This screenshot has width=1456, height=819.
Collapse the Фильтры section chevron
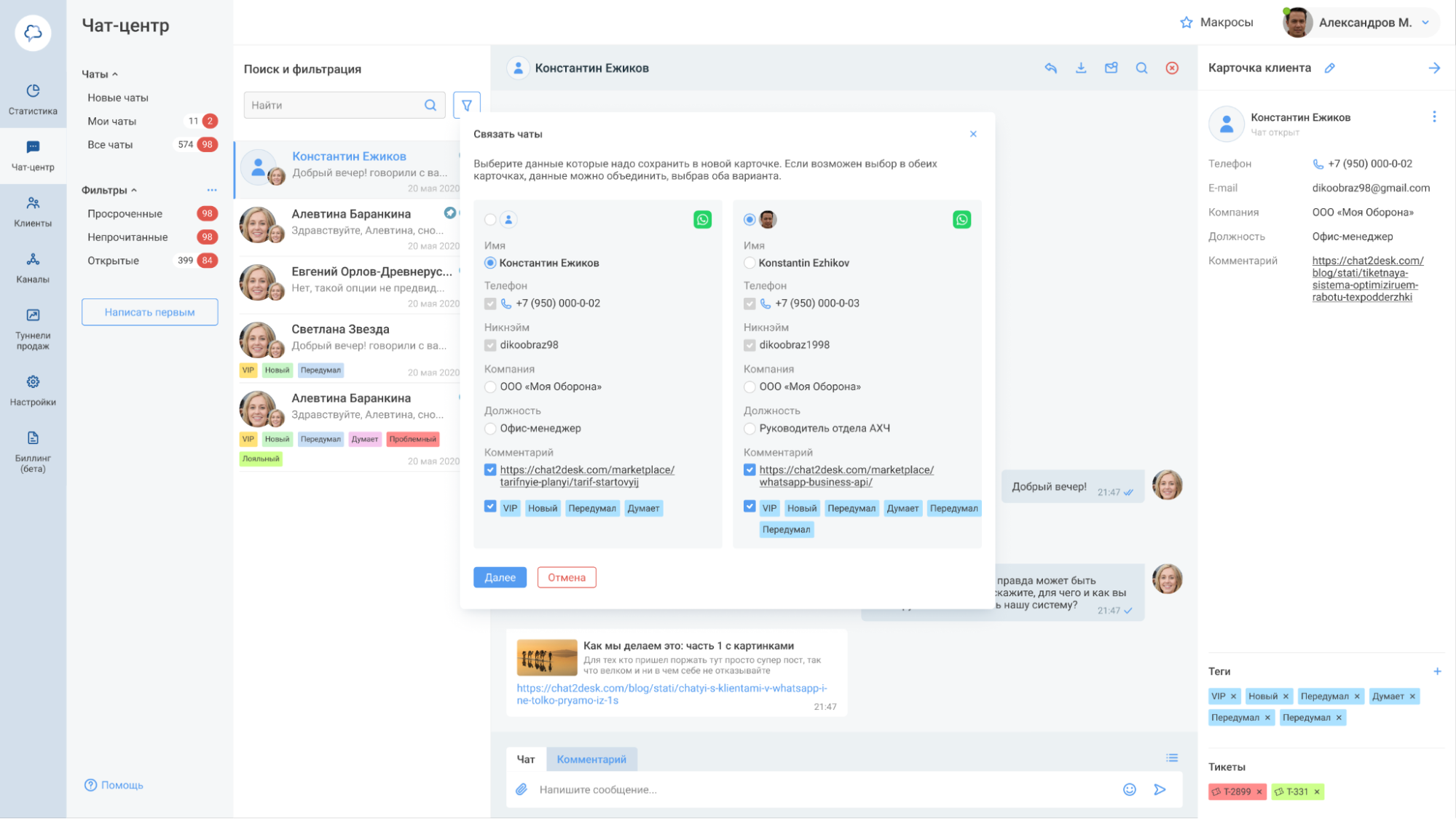(134, 190)
